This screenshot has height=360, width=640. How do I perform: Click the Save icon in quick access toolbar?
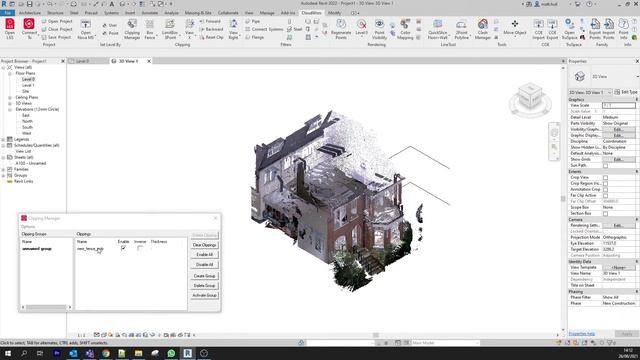(x=29, y=4)
